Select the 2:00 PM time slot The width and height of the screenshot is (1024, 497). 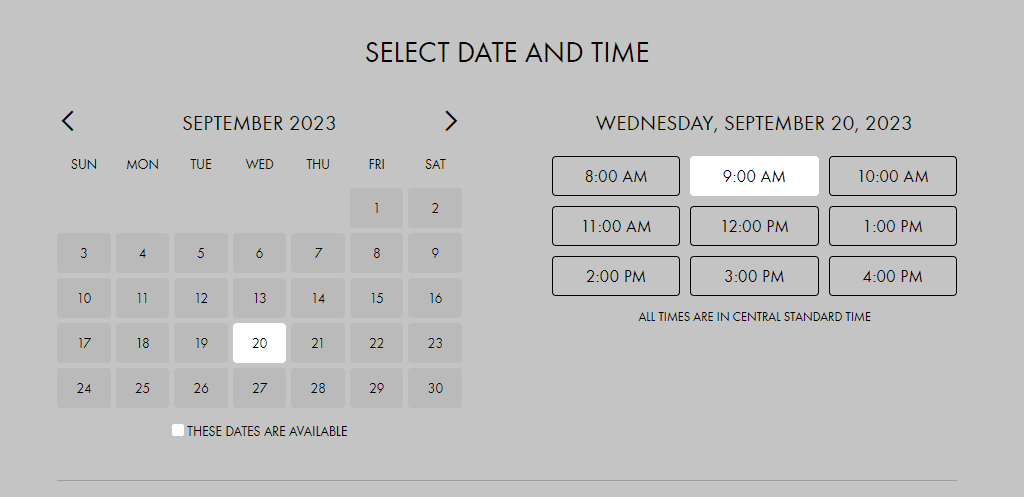coord(616,276)
